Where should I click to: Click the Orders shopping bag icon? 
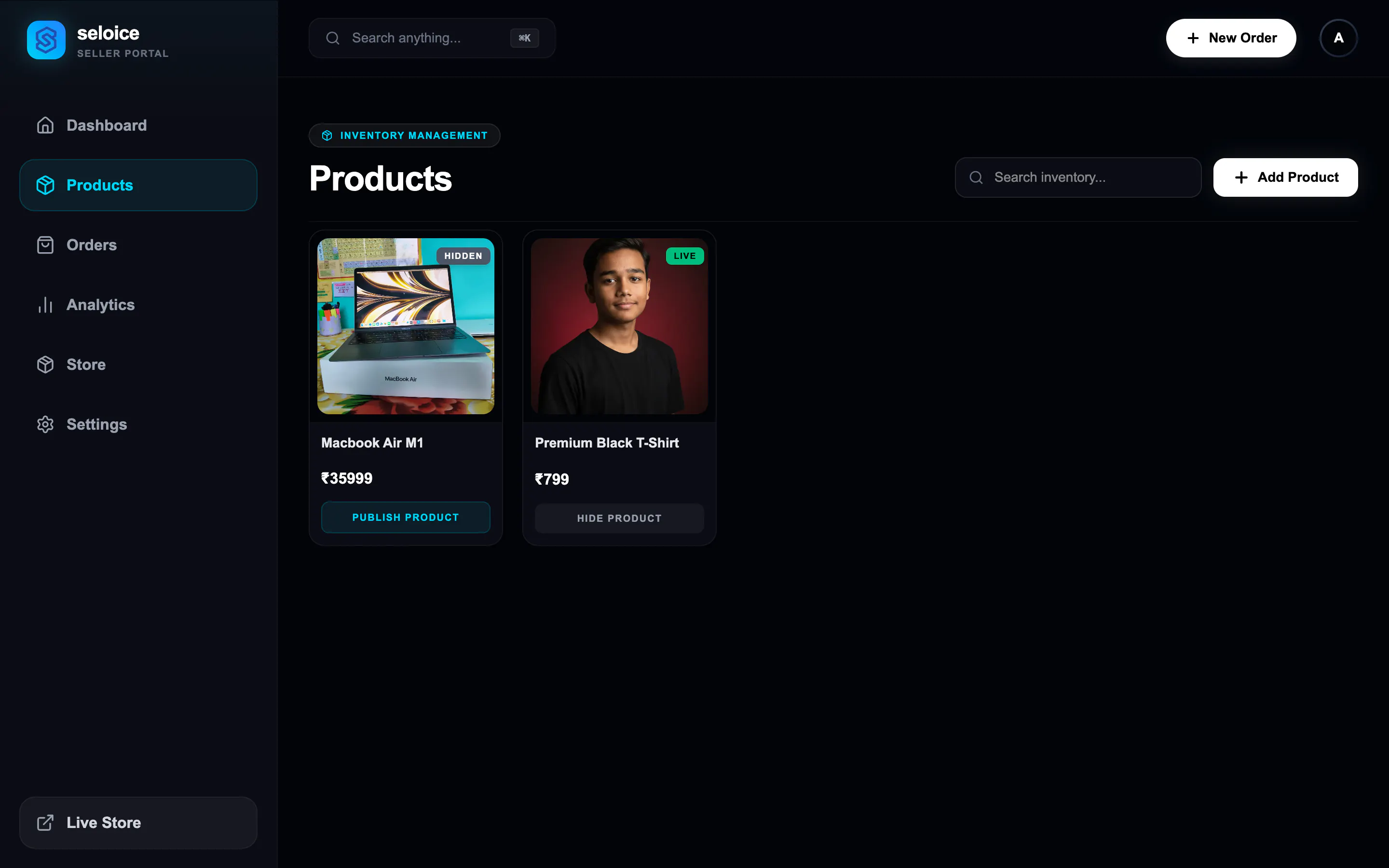pyautogui.click(x=45, y=245)
